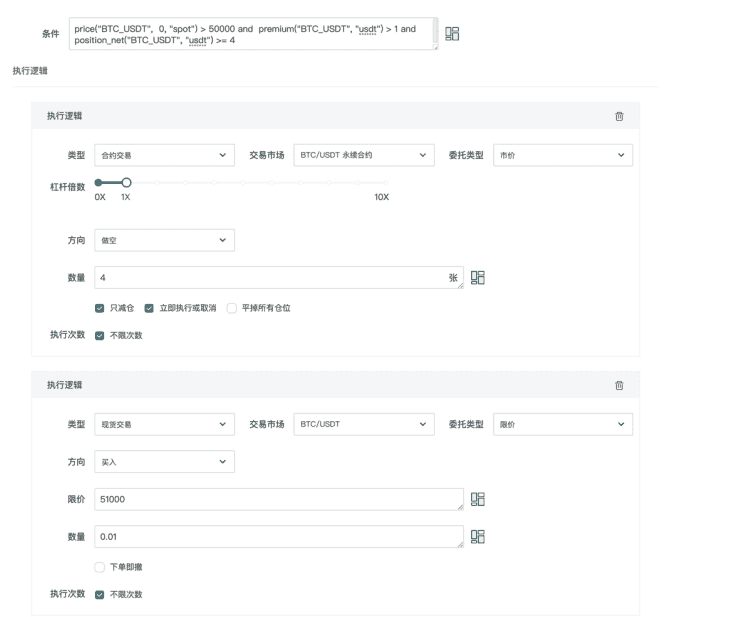Toggle 不限次数 in the spot trade block
741x617 pixels.
pyautogui.click(x=100, y=594)
